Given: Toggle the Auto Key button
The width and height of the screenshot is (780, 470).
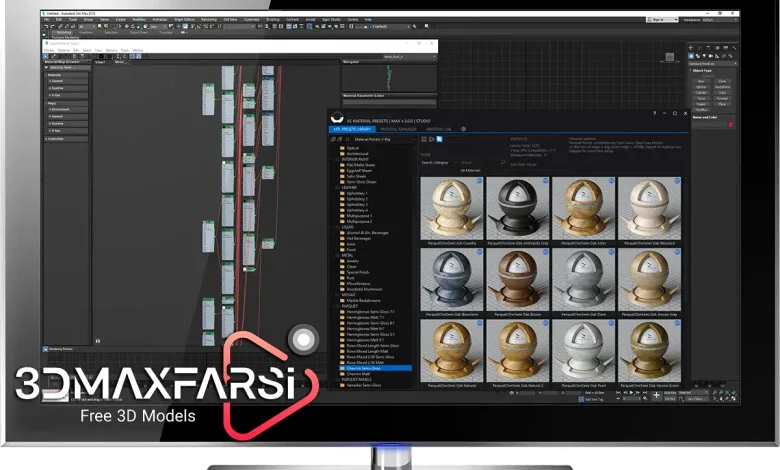Looking at the screenshot, I should click(670, 393).
